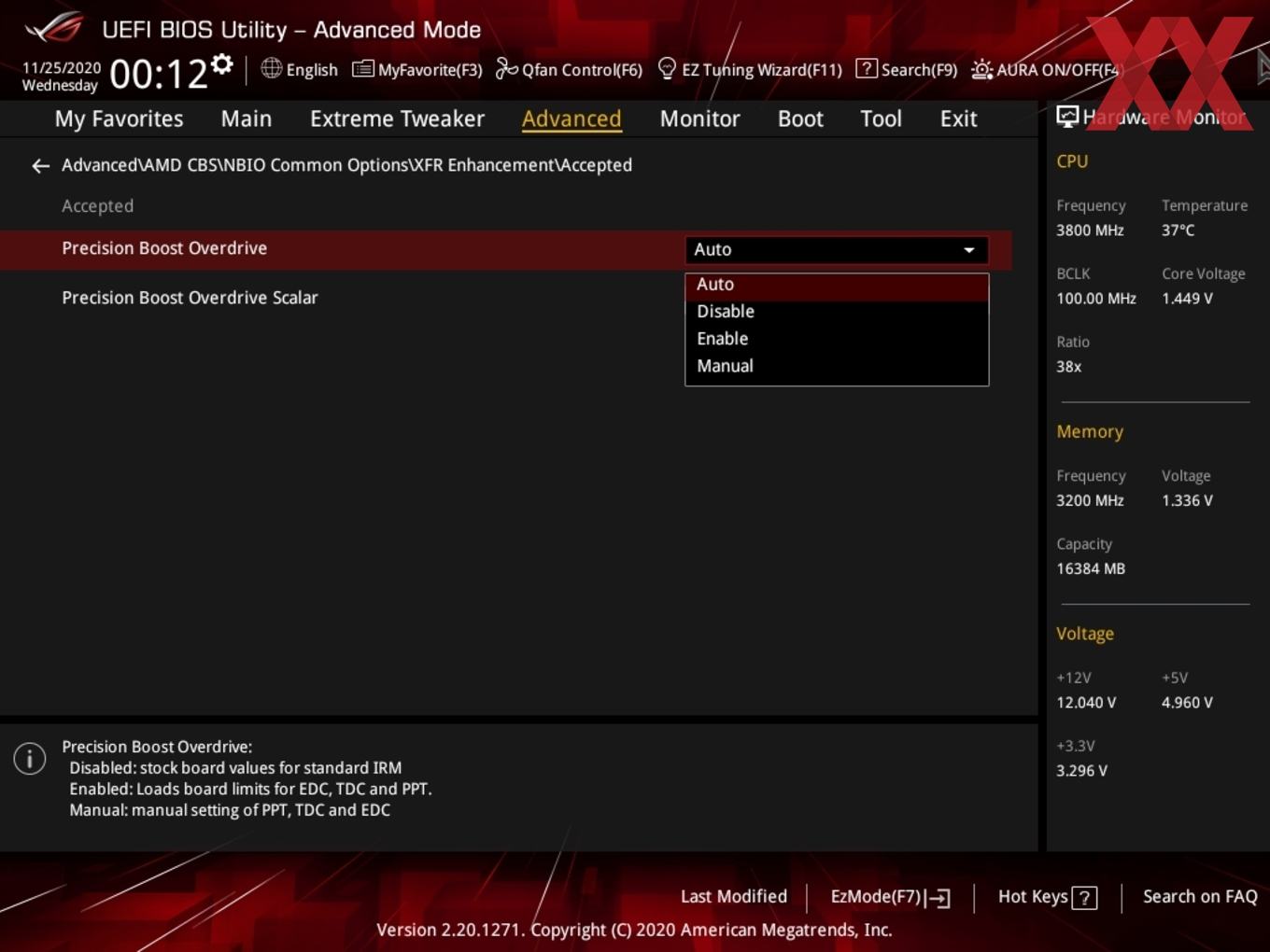Click the Precision Boost Overdrive label
The height and width of the screenshot is (952, 1270).
pos(164,248)
